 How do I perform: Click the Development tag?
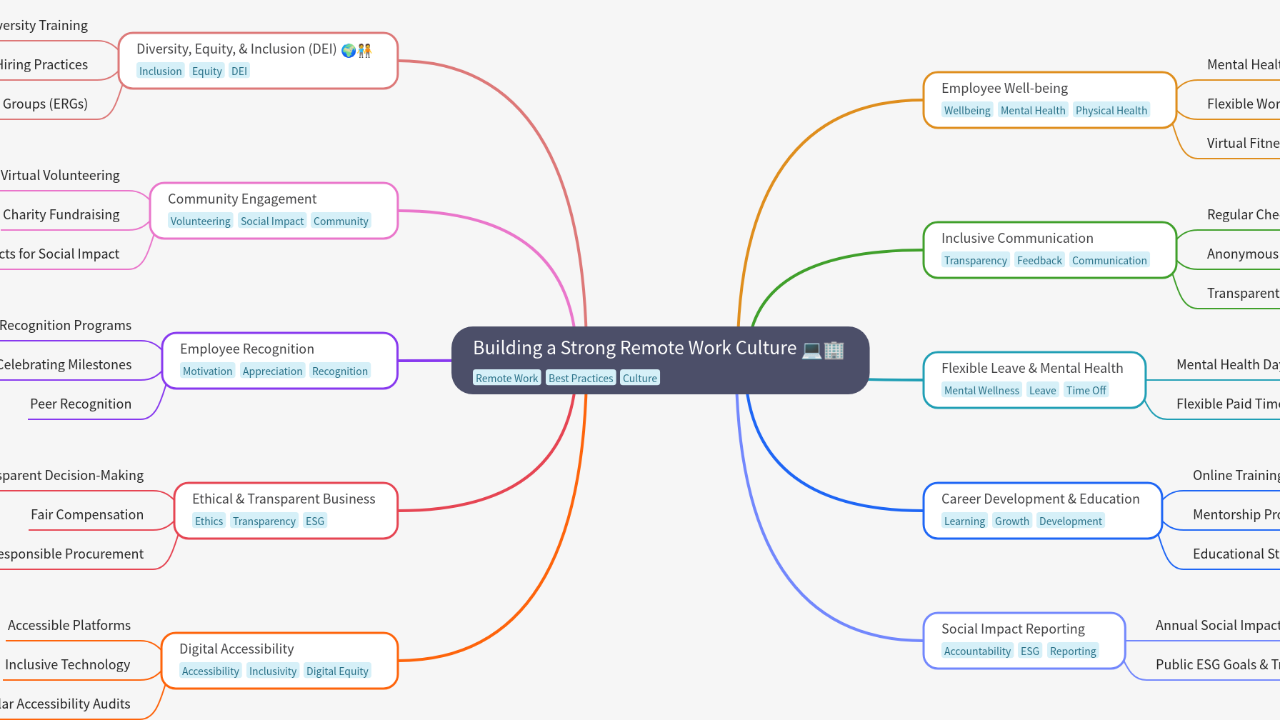pos(1070,521)
